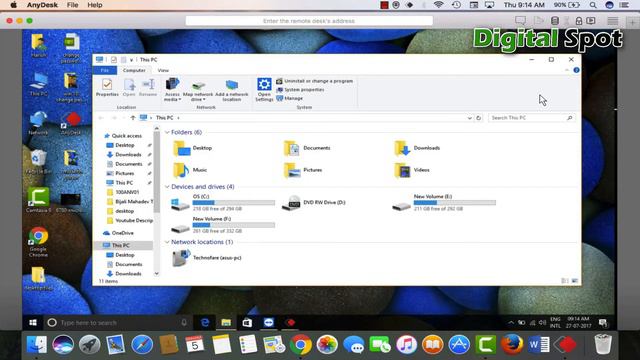
Task: Select the OS (C:) drive
Action: click(223, 202)
